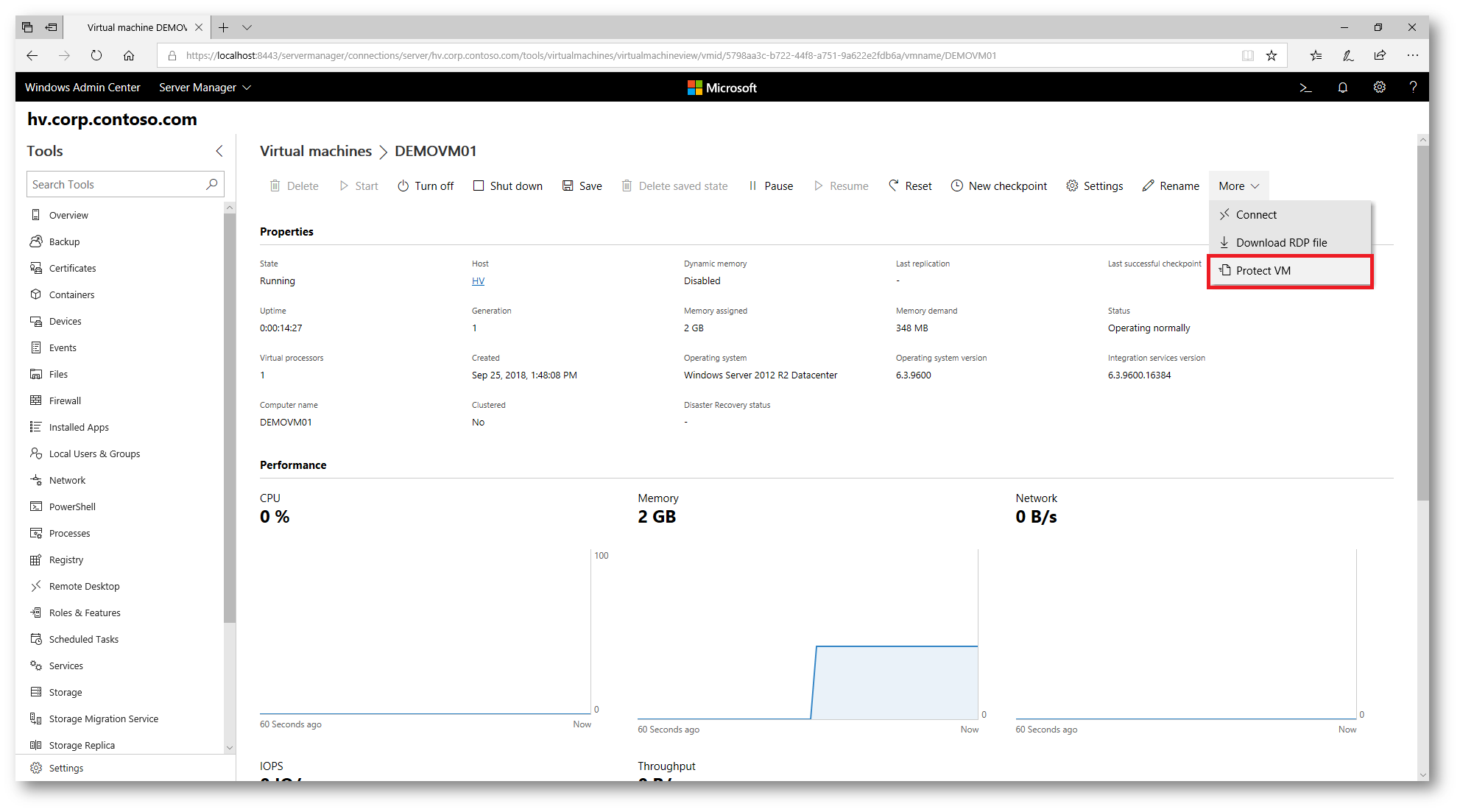Viewport: 1460px width, 812px height.
Task: Click the browser refresh icon
Action: (x=96, y=55)
